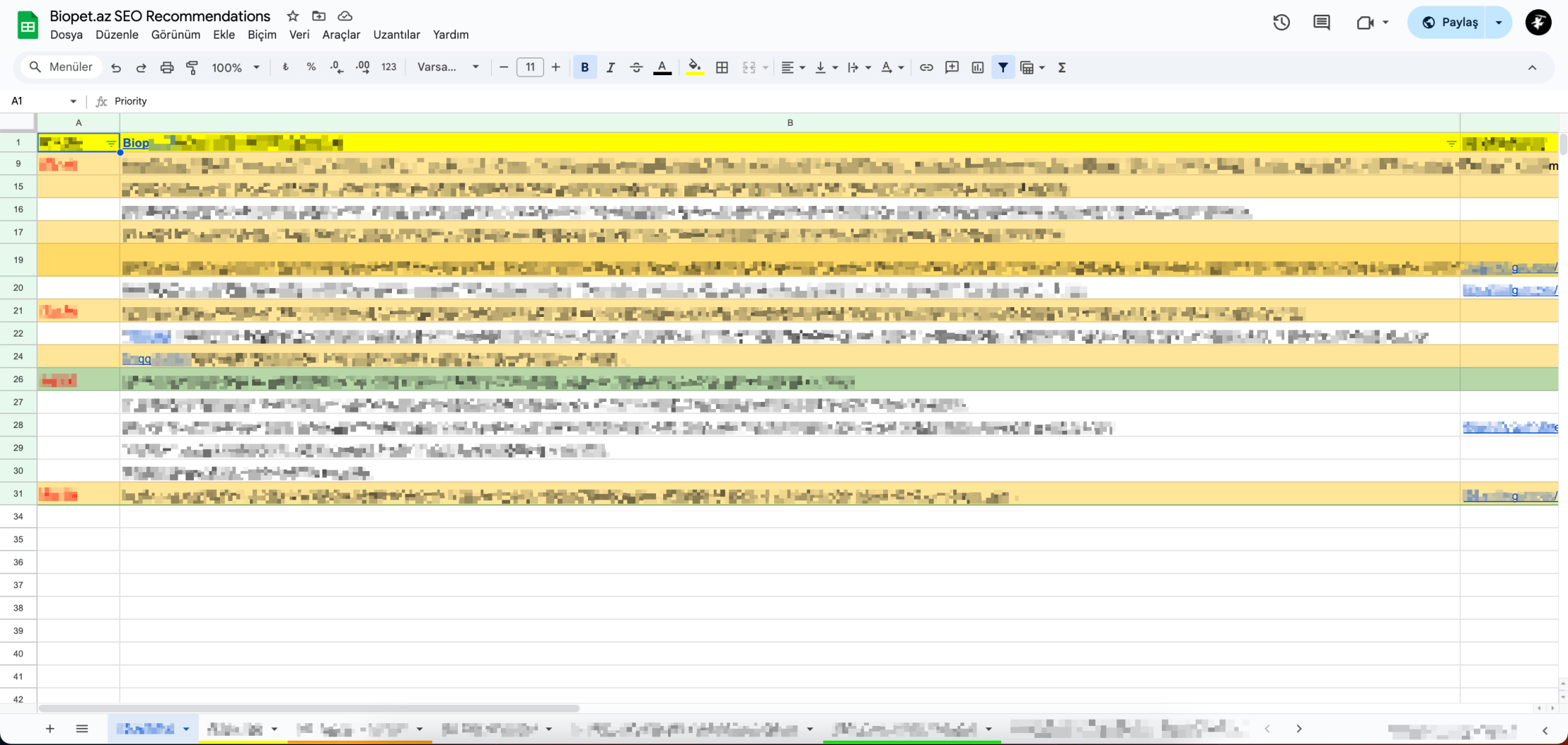Click the Google Sheets home logo
Viewport: 1568px width, 745px height.
(27, 25)
